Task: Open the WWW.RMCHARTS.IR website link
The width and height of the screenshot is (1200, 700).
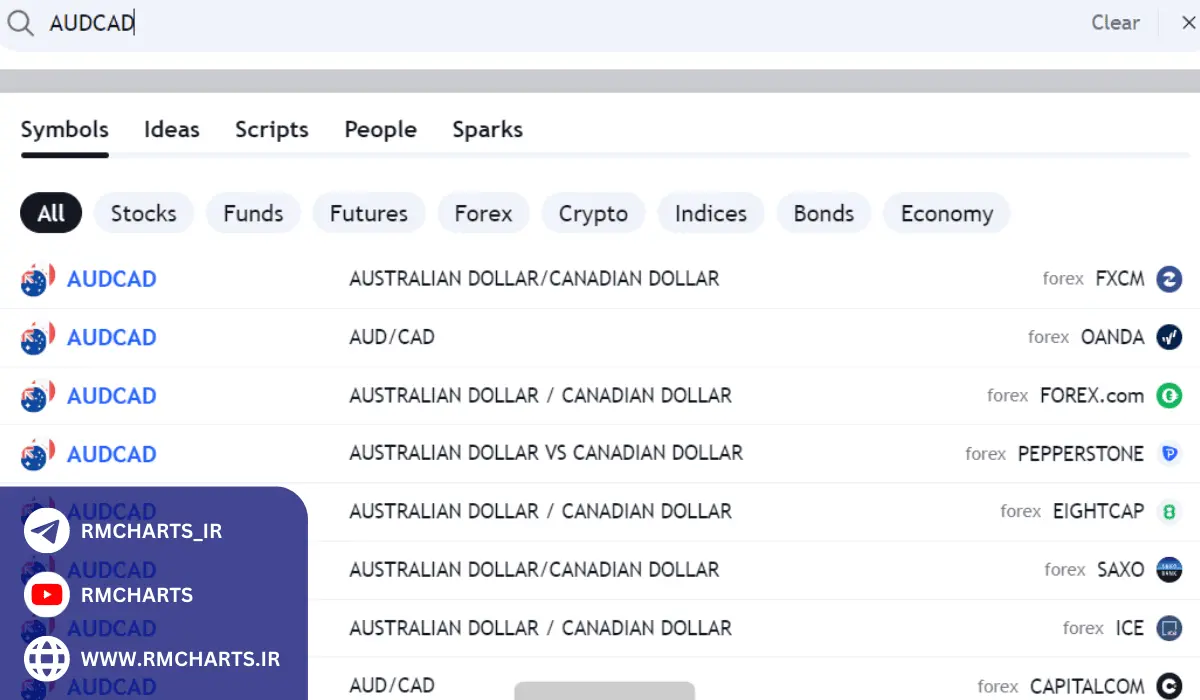Action: 180,659
